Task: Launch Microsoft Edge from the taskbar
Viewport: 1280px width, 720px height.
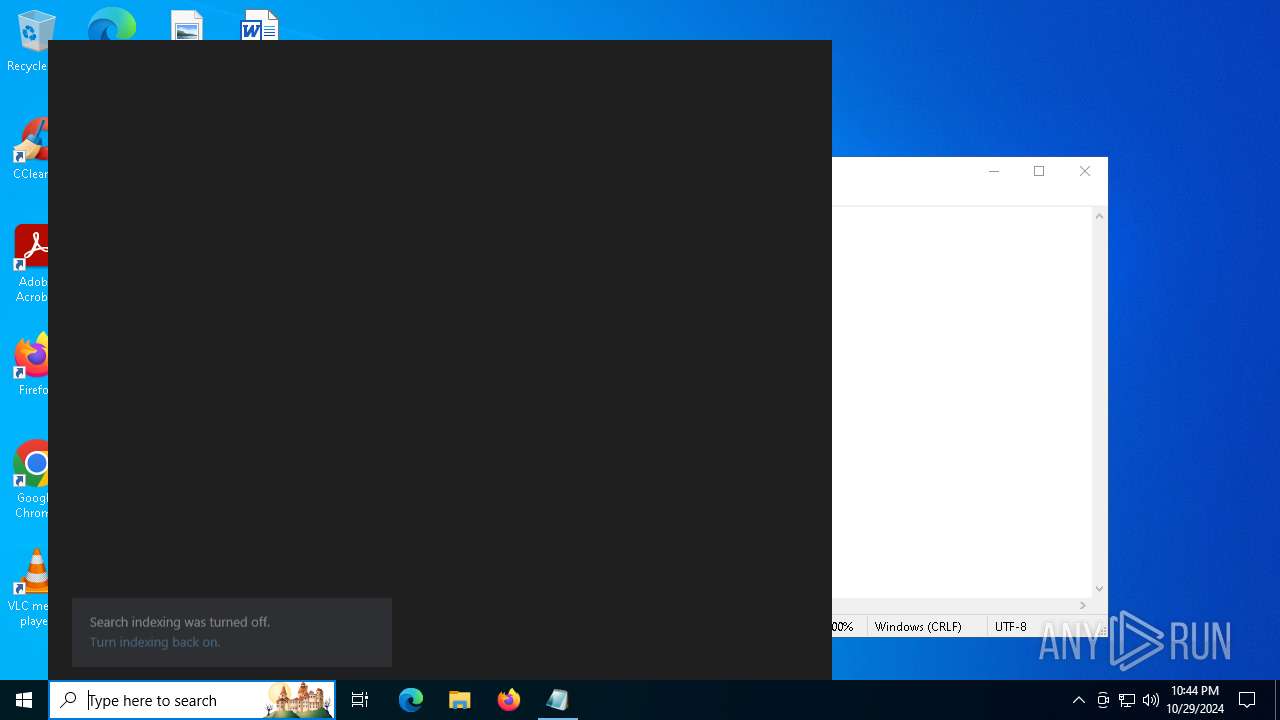Action: pos(411,700)
